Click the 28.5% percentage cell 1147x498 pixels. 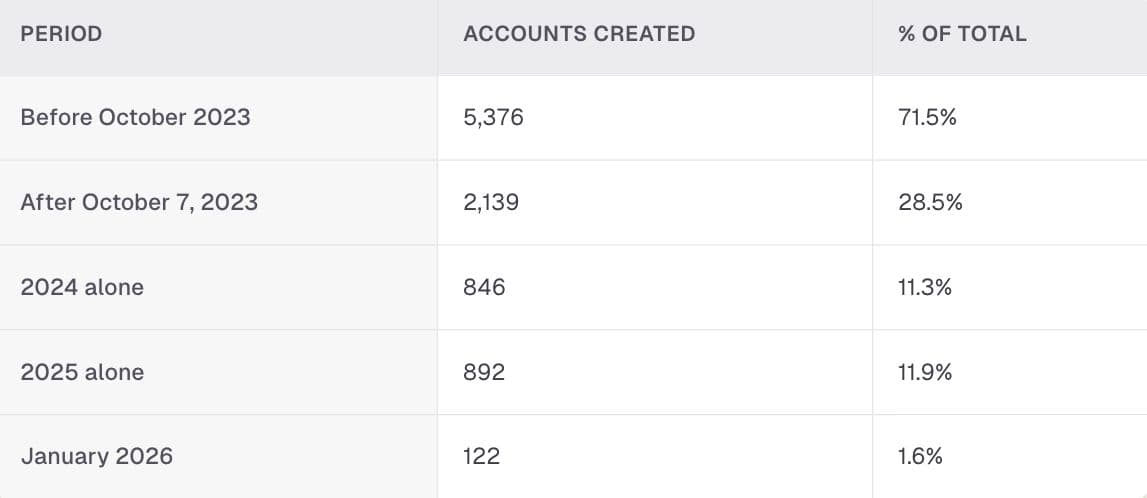click(930, 202)
